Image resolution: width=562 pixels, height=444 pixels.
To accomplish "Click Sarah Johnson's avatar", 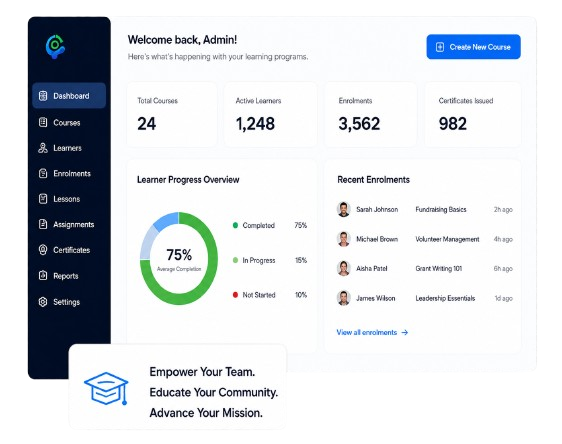I will tap(344, 209).
